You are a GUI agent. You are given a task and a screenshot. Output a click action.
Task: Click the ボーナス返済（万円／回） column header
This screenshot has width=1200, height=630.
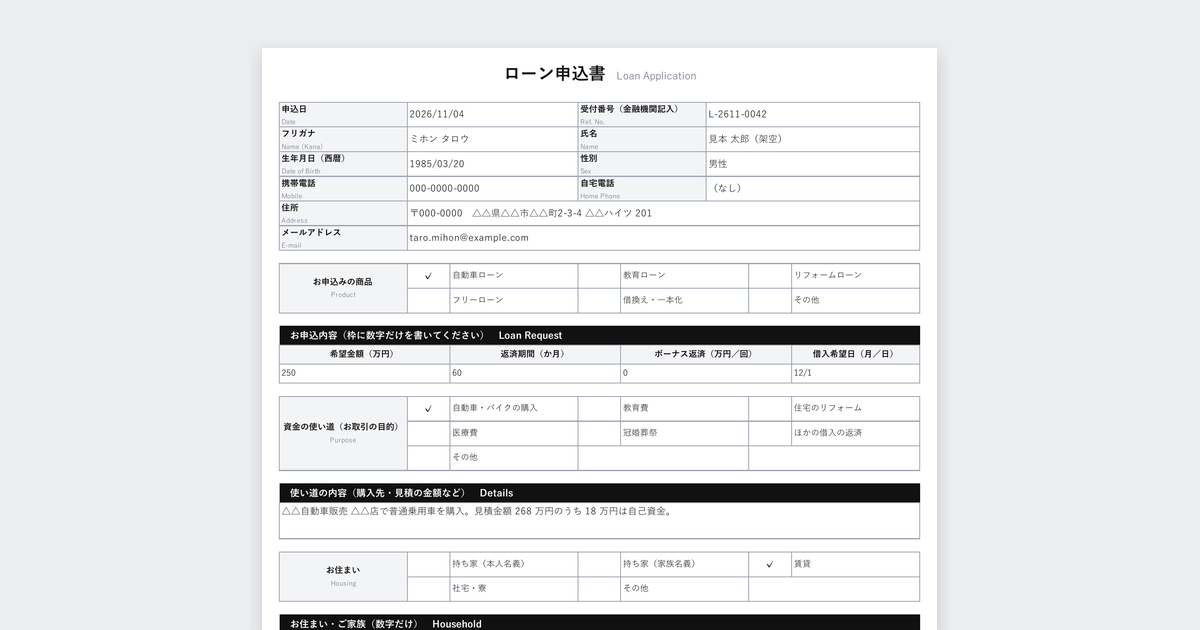click(x=706, y=354)
